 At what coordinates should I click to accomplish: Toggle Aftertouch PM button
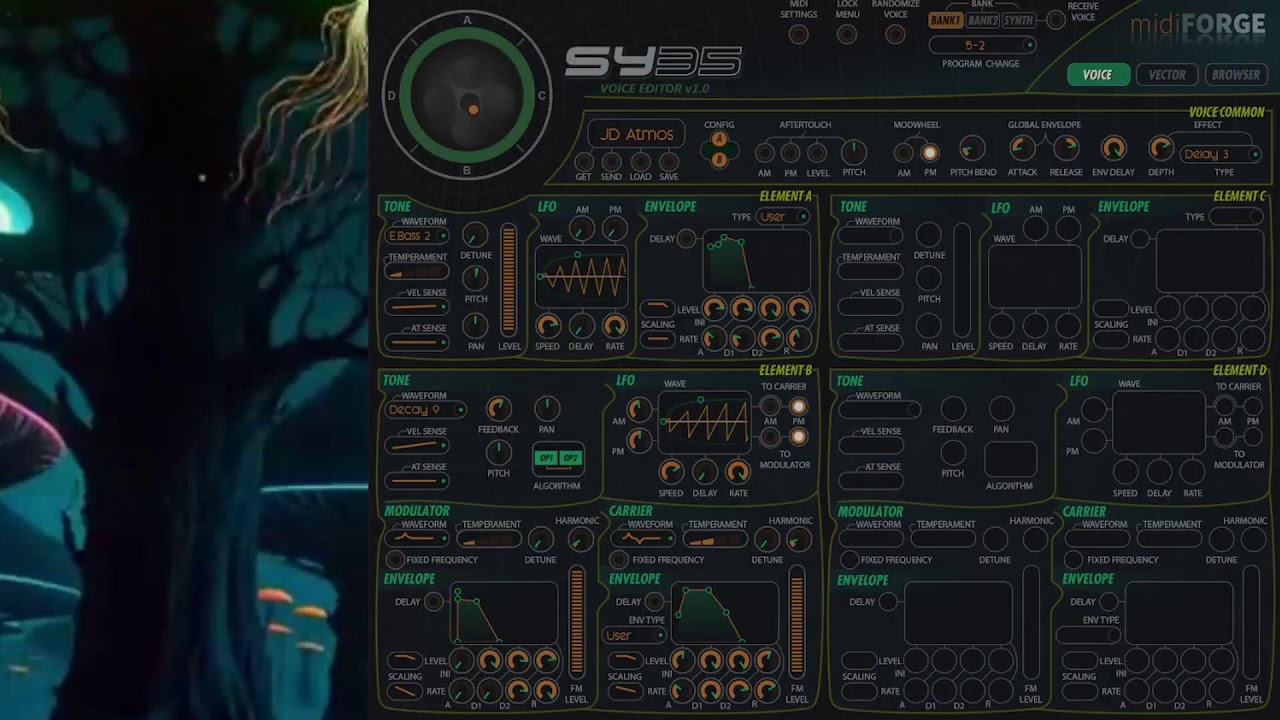[790, 153]
